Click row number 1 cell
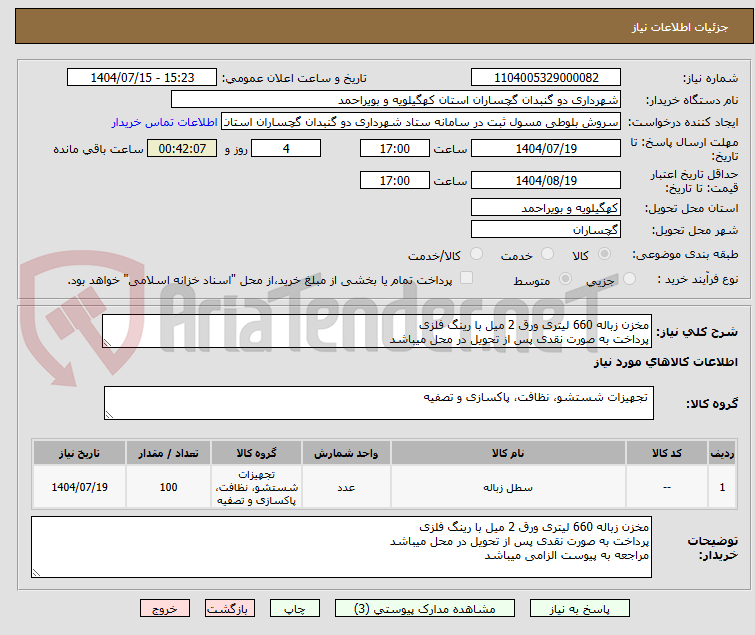Viewport: 755px width, 635px height. pyautogui.click(x=722, y=487)
